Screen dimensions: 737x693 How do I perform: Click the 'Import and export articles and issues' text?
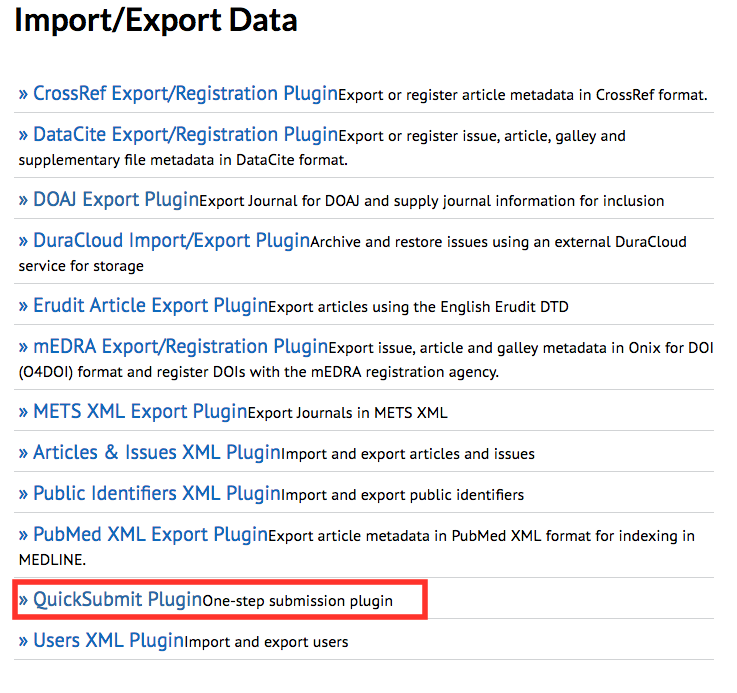(408, 454)
